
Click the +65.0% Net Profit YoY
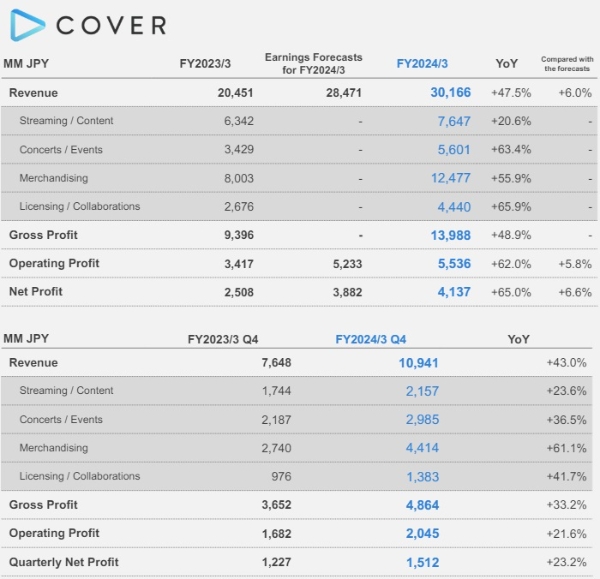[511, 292]
